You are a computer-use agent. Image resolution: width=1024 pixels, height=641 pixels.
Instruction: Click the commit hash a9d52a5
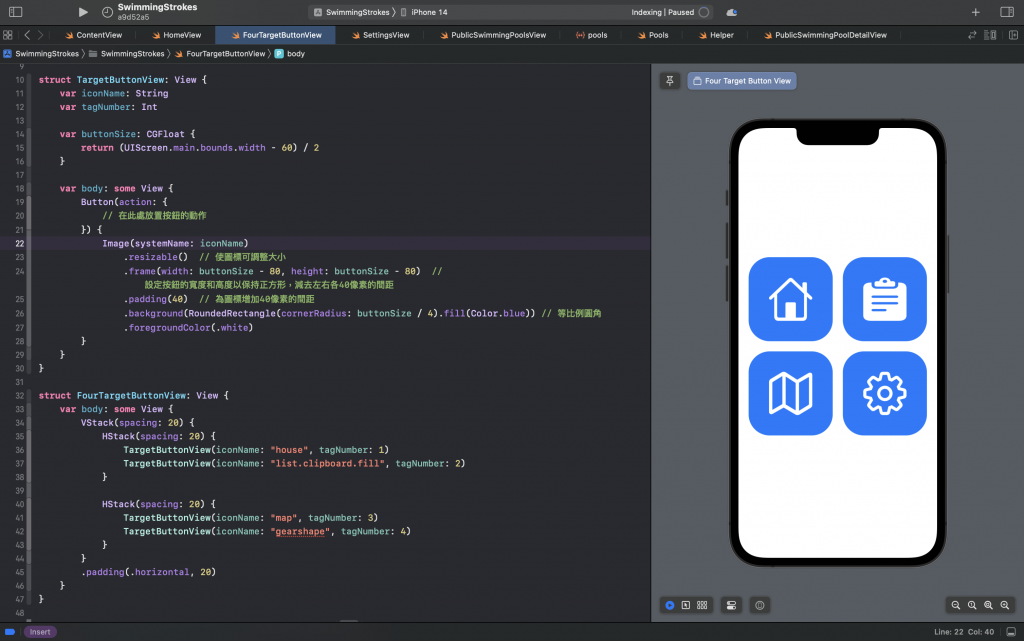(x=134, y=18)
